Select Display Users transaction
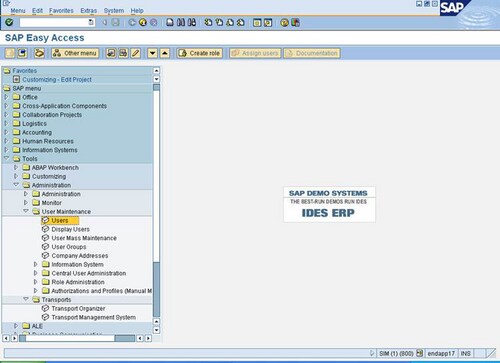 click(x=70, y=229)
